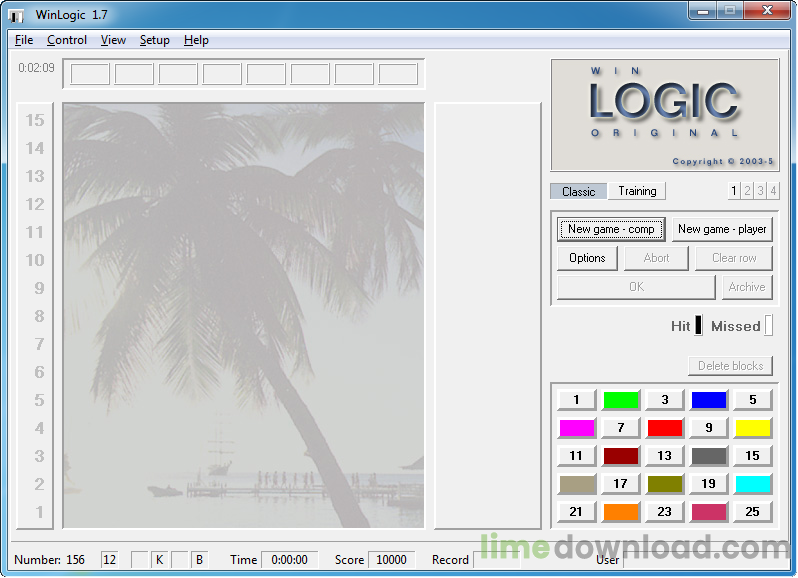Select the dark gray color block
Screen dimensions: 798x578
[x=708, y=456]
